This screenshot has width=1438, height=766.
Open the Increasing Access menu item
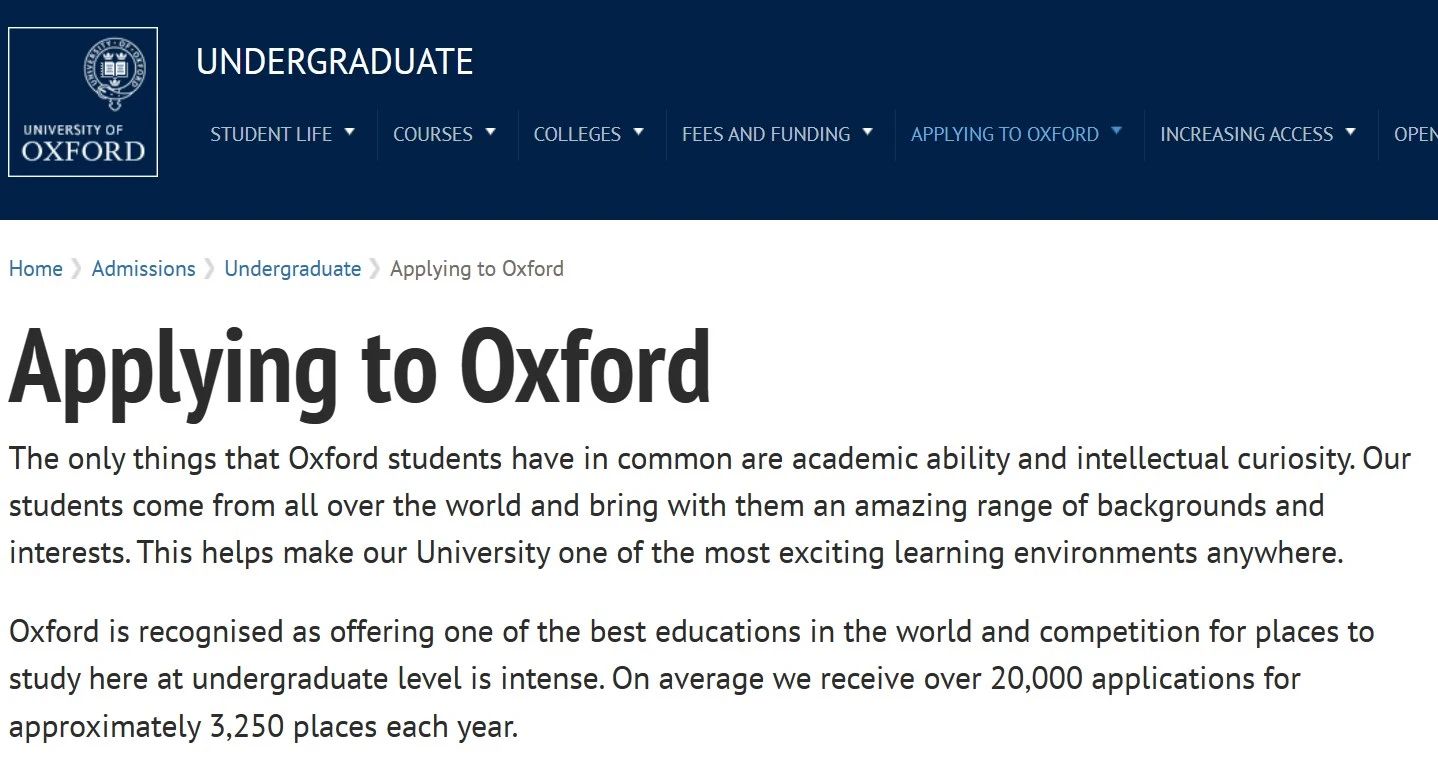point(1247,134)
